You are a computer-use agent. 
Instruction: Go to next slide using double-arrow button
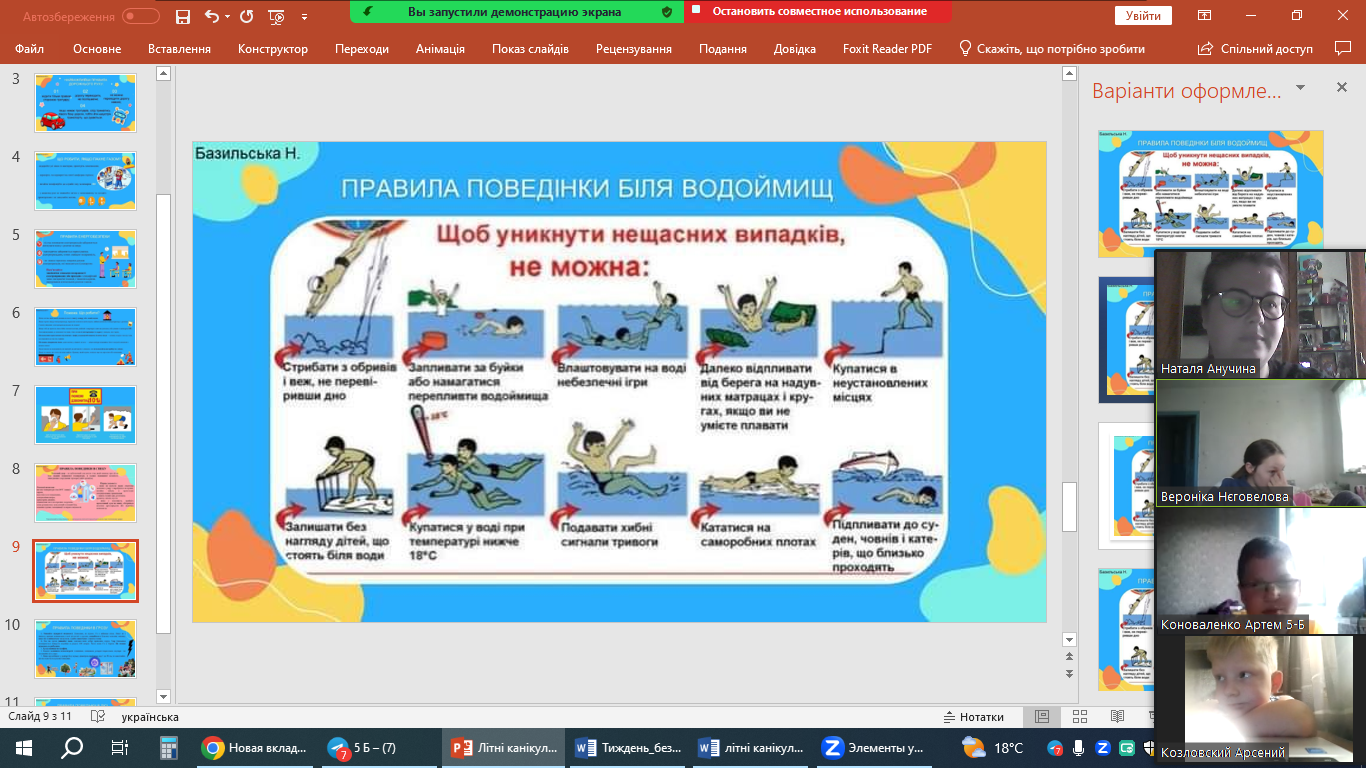click(x=1070, y=674)
